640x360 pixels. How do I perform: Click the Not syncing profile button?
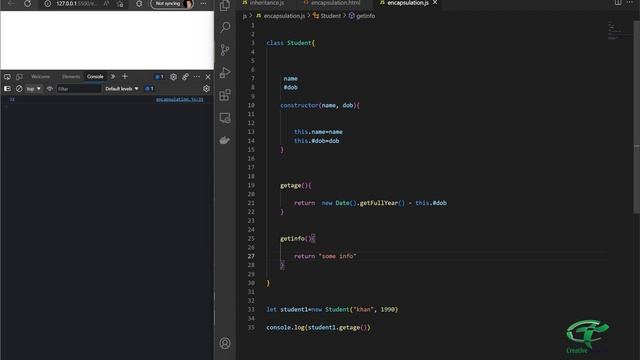(x=172, y=4)
